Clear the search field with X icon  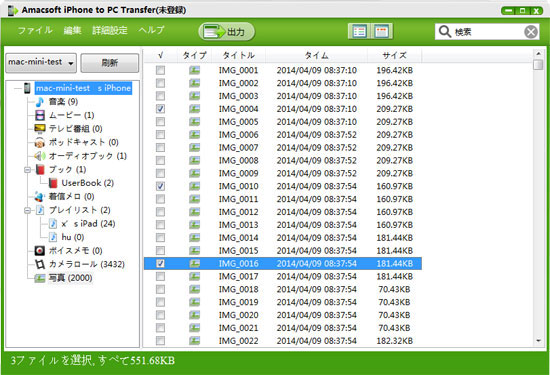[531, 32]
